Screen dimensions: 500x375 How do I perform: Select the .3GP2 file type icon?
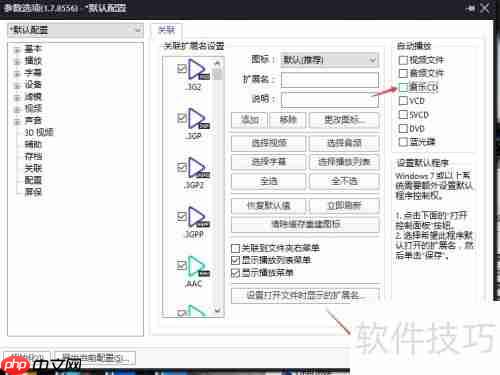click(199, 168)
